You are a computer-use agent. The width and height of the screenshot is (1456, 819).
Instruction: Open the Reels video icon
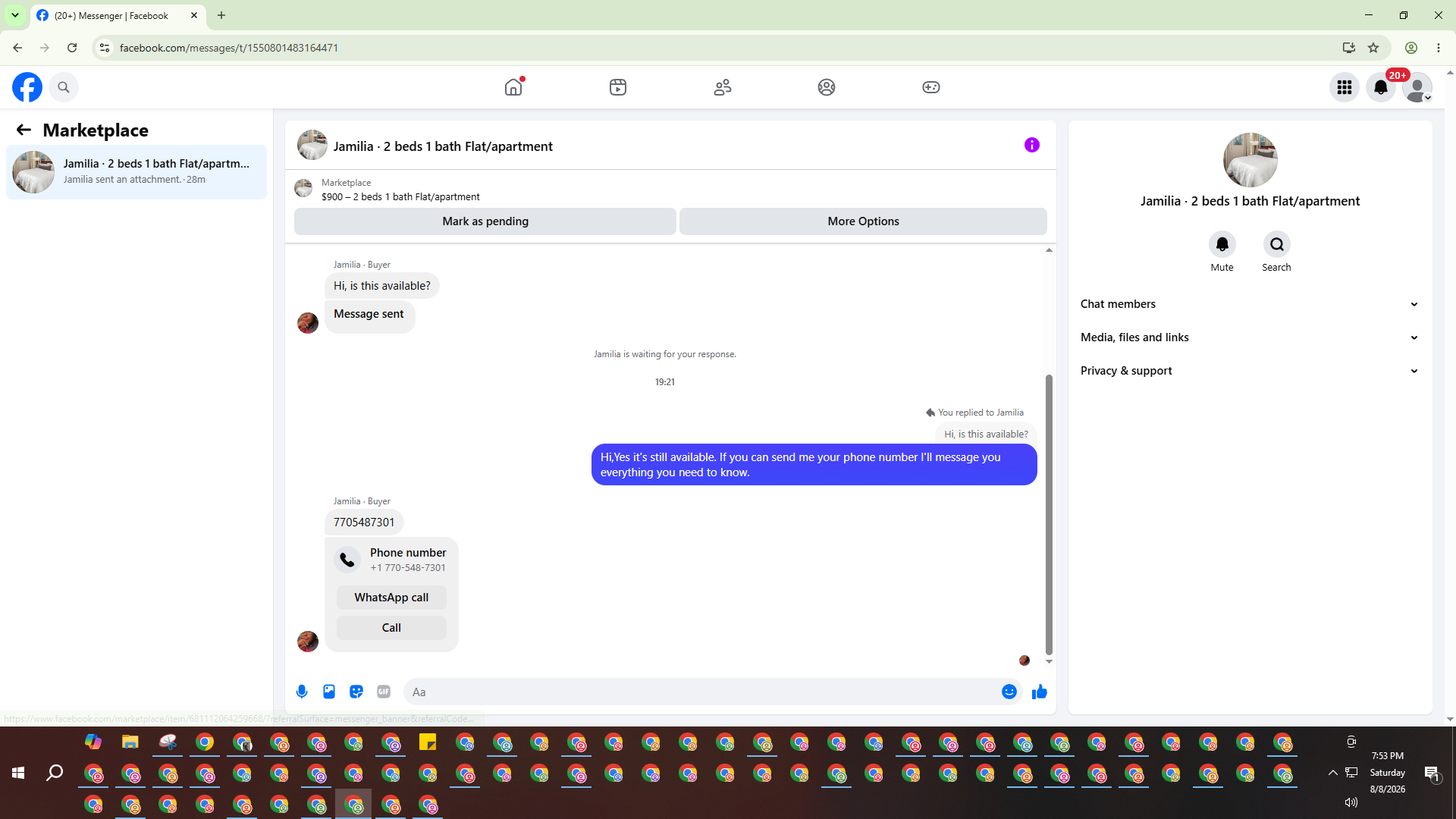click(618, 87)
